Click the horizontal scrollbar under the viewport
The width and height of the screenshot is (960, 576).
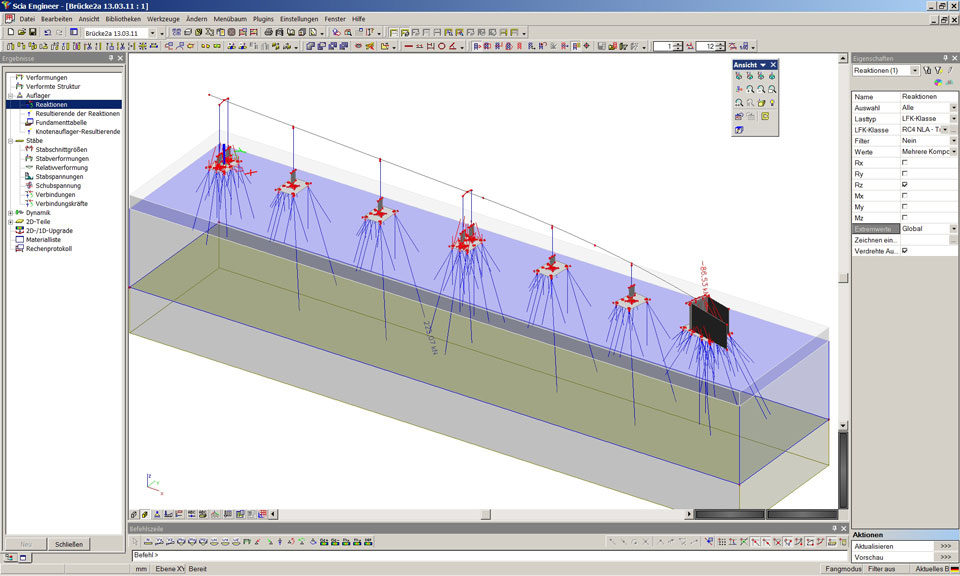coord(485,514)
